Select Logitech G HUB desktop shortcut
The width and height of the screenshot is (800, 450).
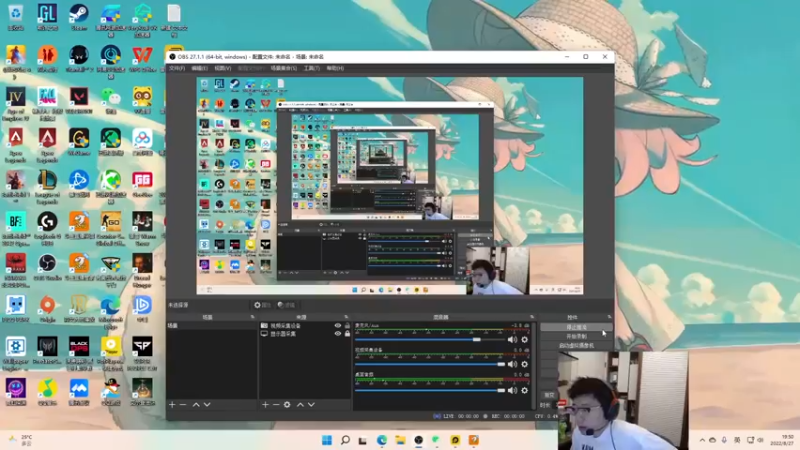tap(47, 229)
